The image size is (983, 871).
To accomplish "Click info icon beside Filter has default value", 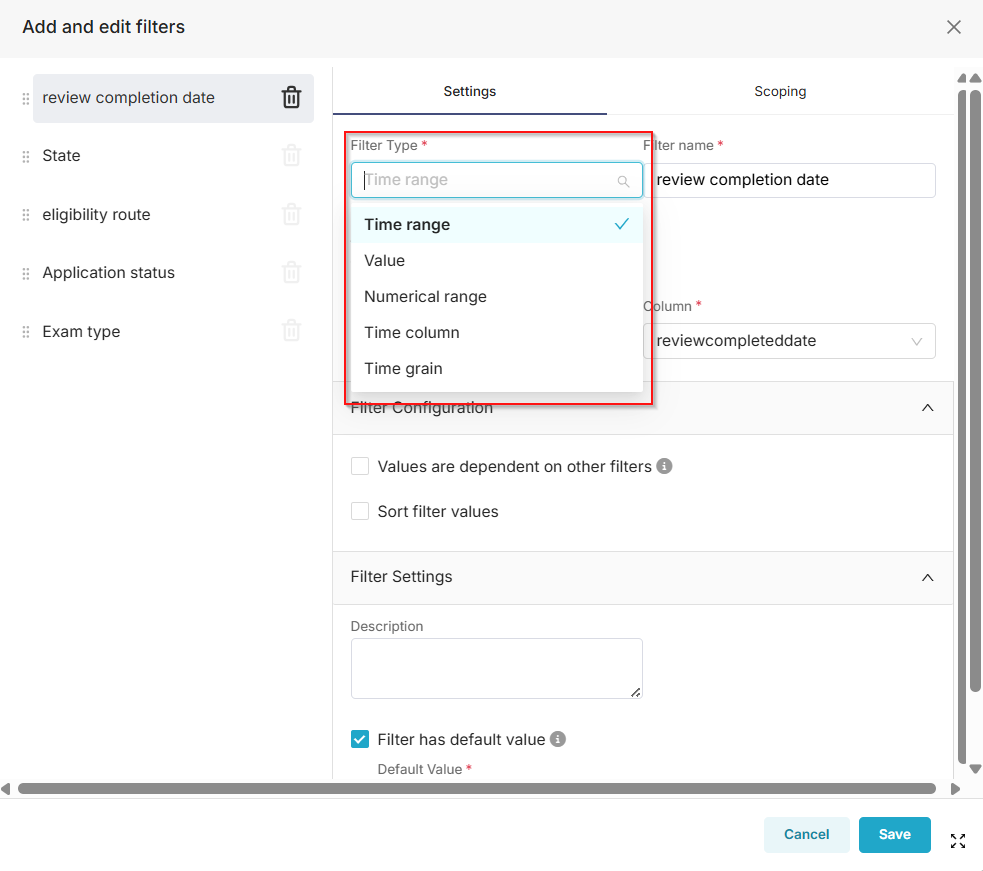I will pyautogui.click(x=558, y=739).
